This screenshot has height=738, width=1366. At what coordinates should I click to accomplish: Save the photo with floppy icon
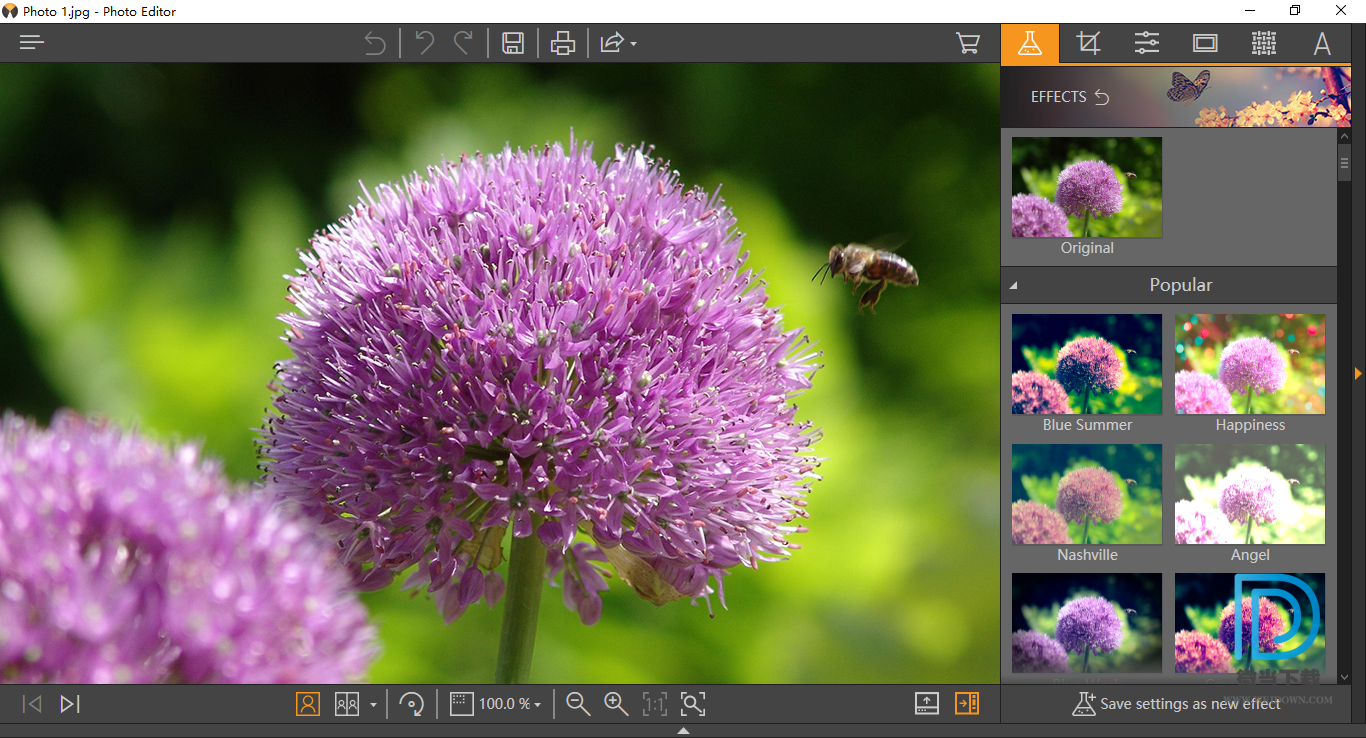pos(513,43)
